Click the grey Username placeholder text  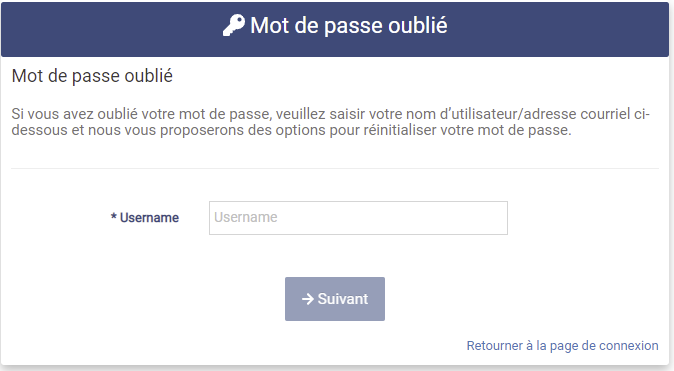coord(246,217)
